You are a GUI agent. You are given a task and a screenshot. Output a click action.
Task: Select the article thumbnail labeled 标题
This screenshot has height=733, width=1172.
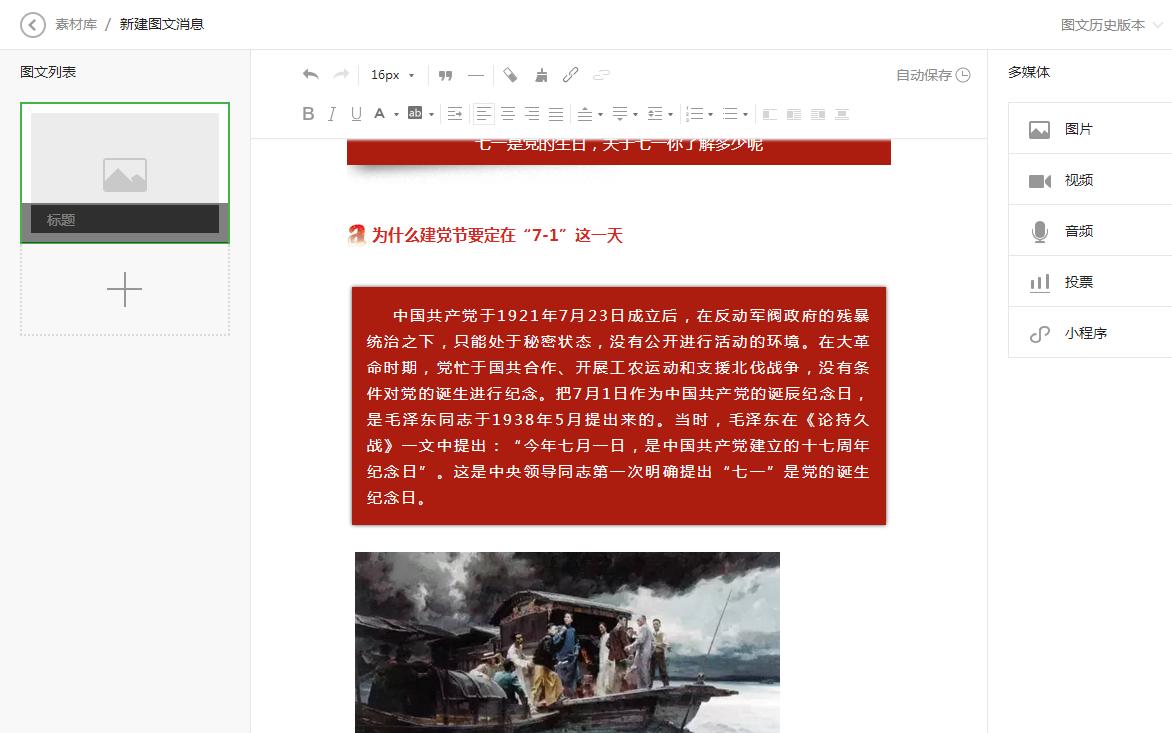[x=124, y=171]
